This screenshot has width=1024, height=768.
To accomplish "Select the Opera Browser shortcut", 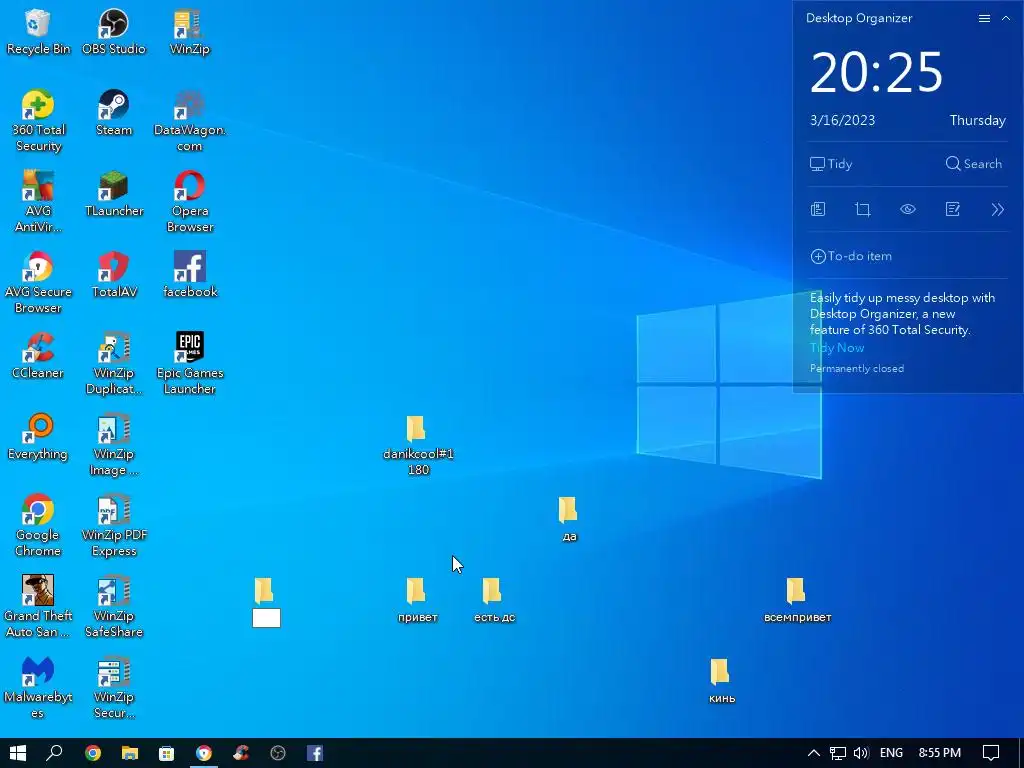I will click(189, 202).
